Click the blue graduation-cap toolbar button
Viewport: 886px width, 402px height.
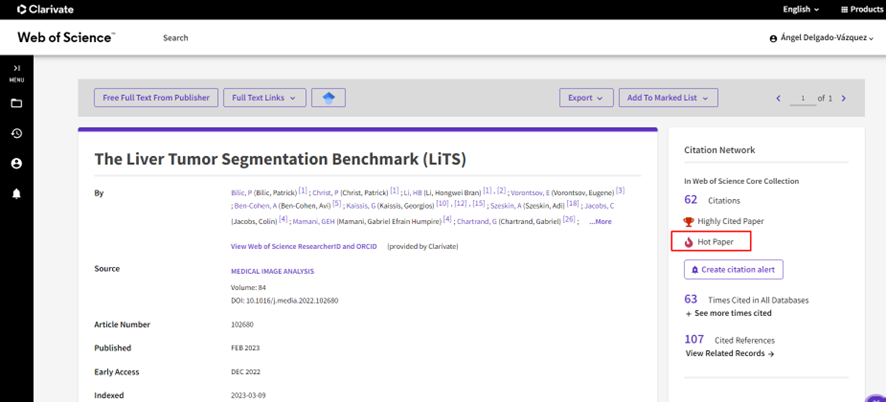(328, 98)
